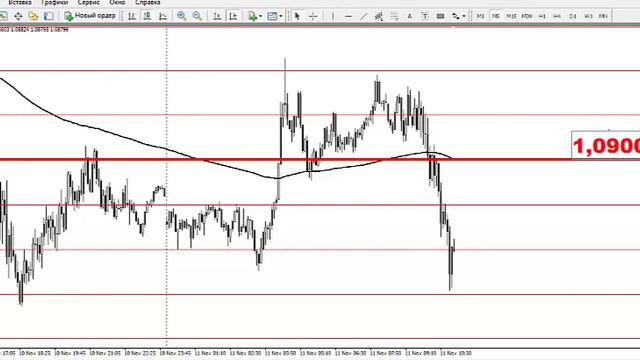Toggle chart shift from right border
Screen dimensions: 640x360
[x=233, y=16]
